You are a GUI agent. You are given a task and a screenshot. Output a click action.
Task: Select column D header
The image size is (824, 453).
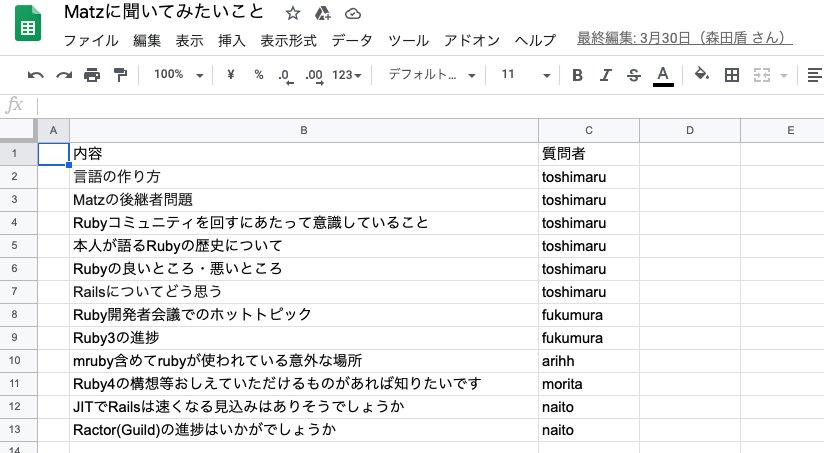click(689, 130)
